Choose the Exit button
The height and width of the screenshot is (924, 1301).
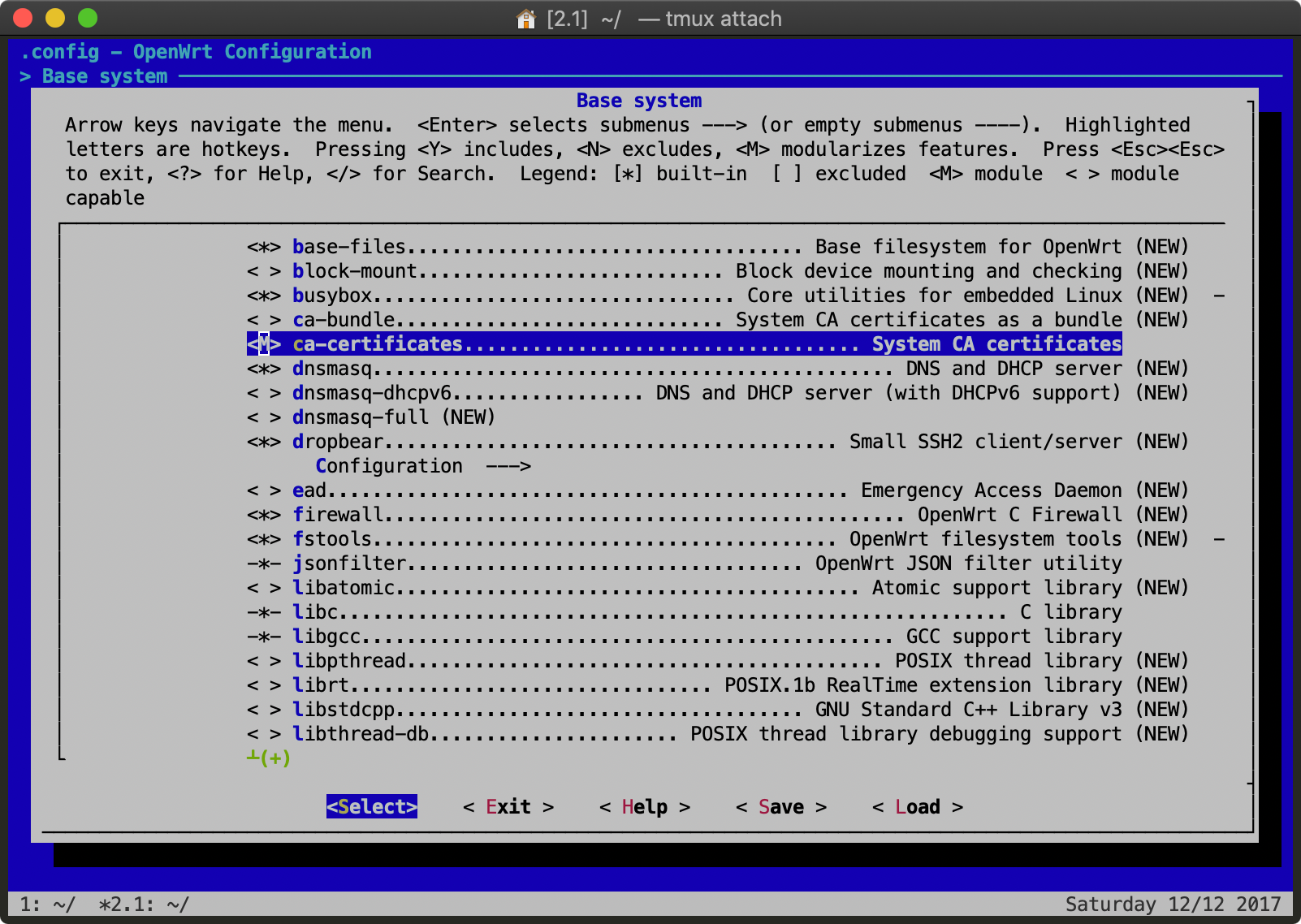point(508,807)
